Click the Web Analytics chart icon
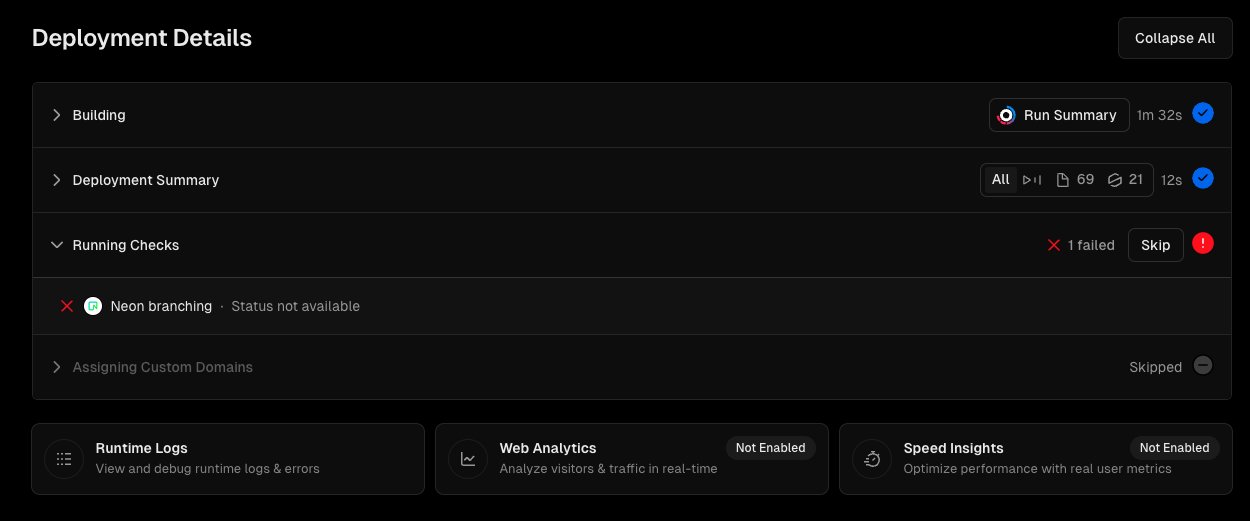1250x521 pixels. [x=468, y=459]
